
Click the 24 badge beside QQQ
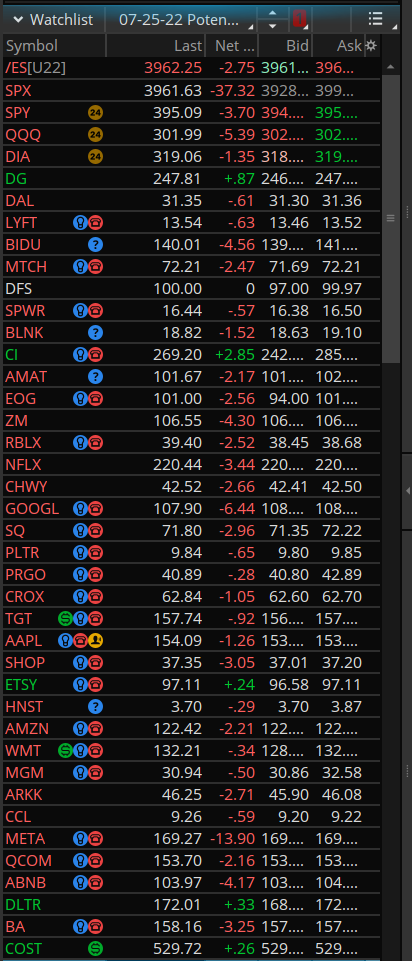click(95, 135)
